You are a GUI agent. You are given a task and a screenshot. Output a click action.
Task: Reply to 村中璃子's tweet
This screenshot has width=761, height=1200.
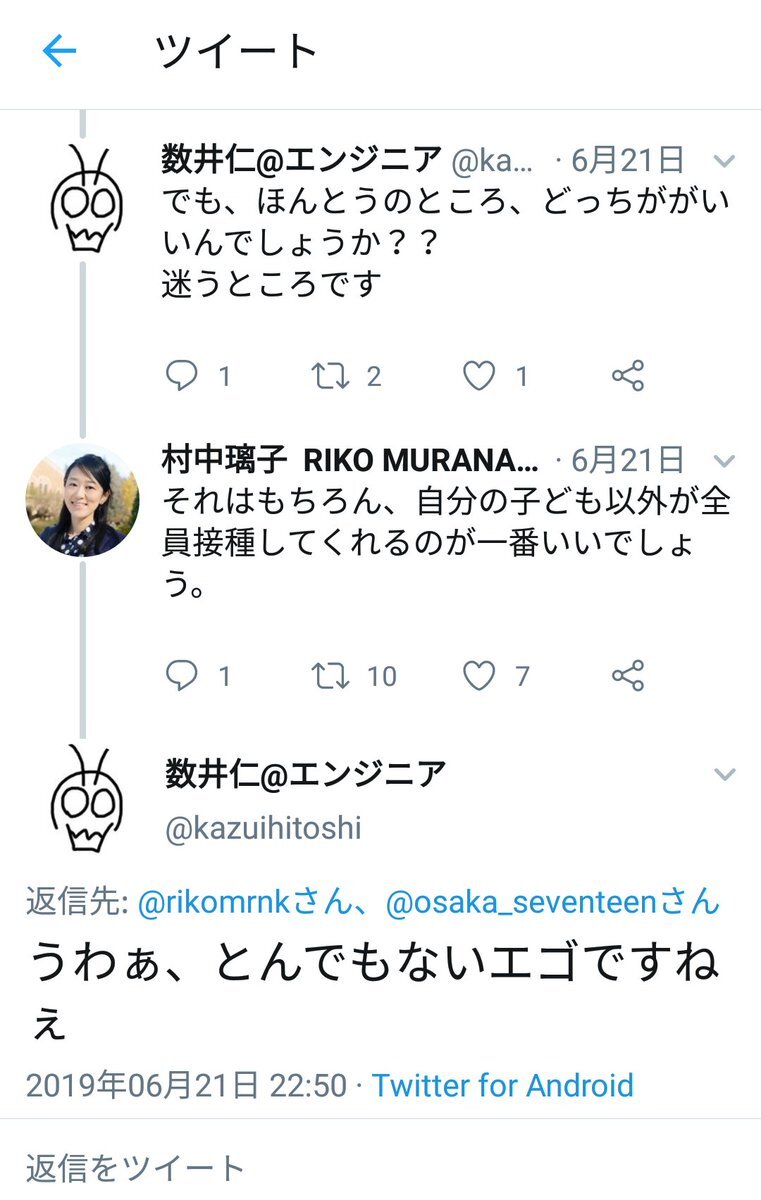pos(181,676)
